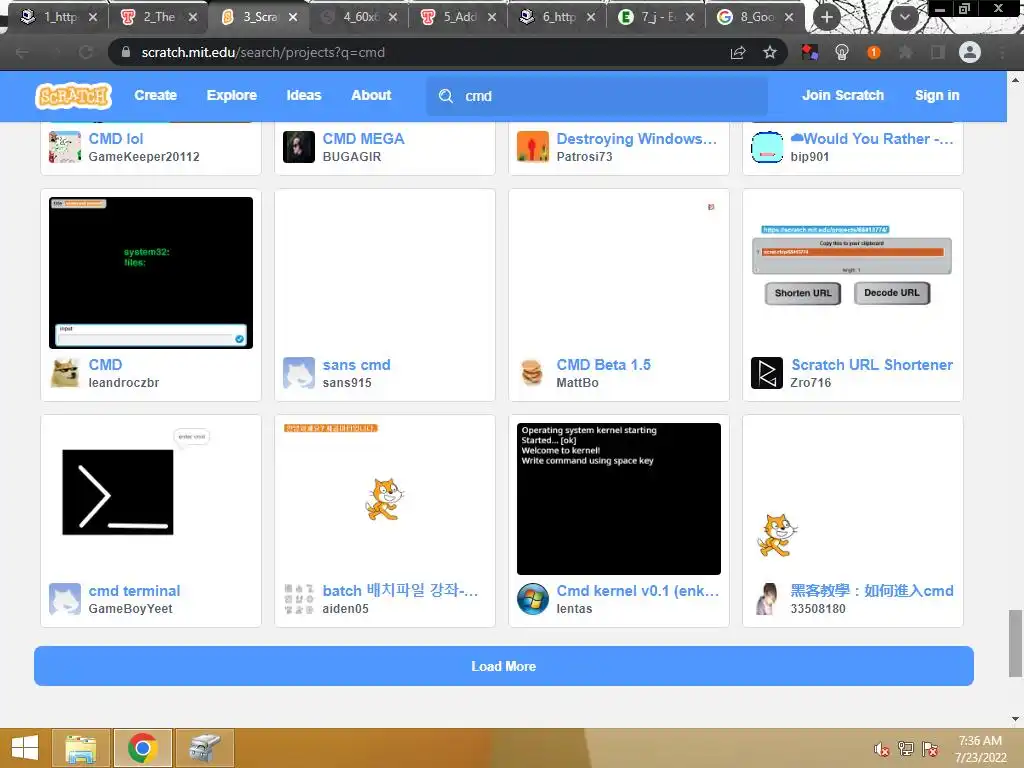Image resolution: width=1024 pixels, height=768 pixels.
Task: Open aiden05 user avatar
Action: tap(298, 598)
